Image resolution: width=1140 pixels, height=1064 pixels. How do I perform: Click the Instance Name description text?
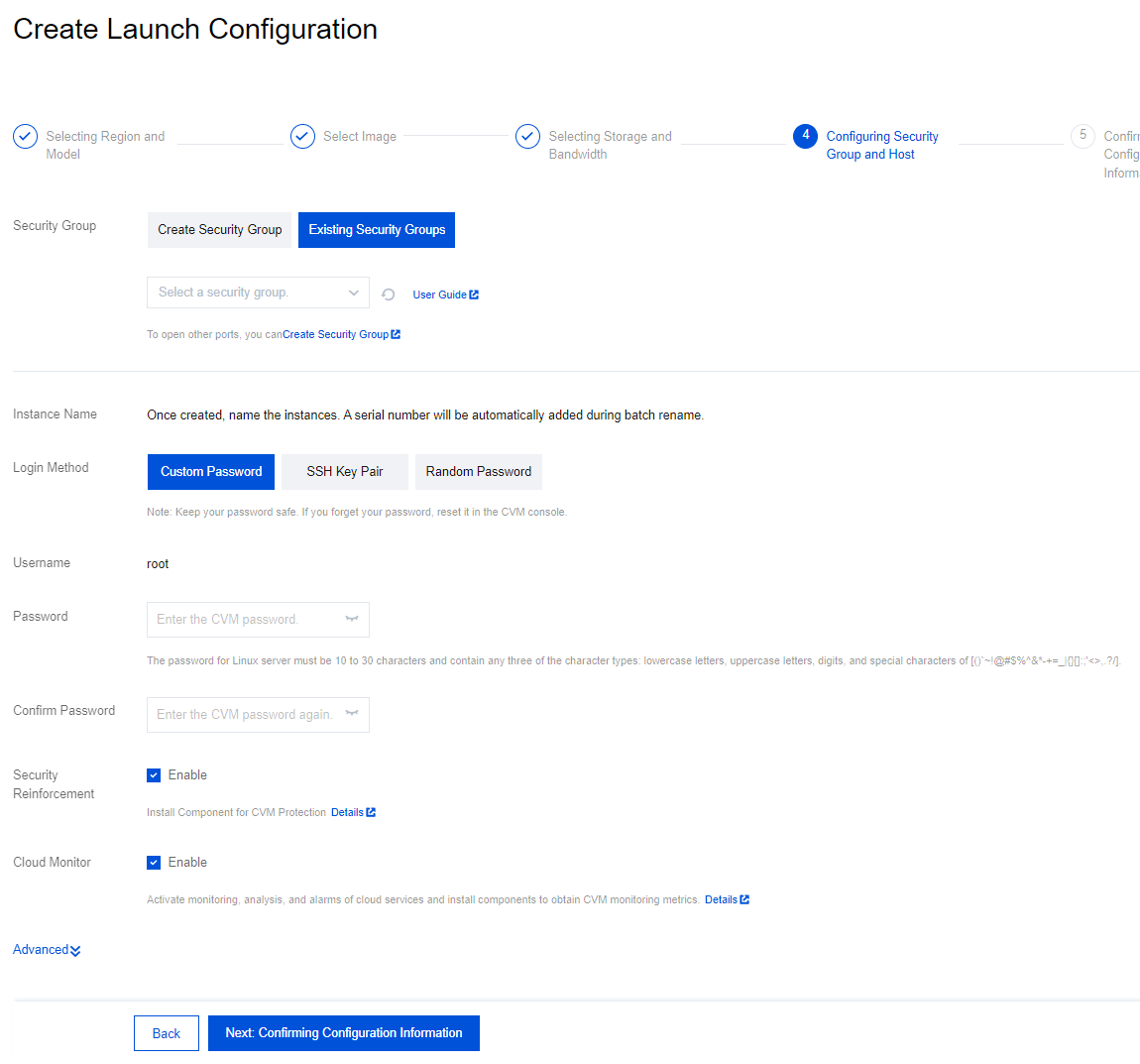click(425, 415)
